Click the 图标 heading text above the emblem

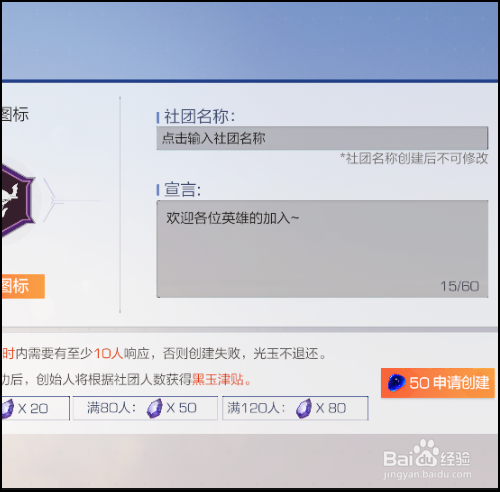pyautogui.click(x=15, y=114)
